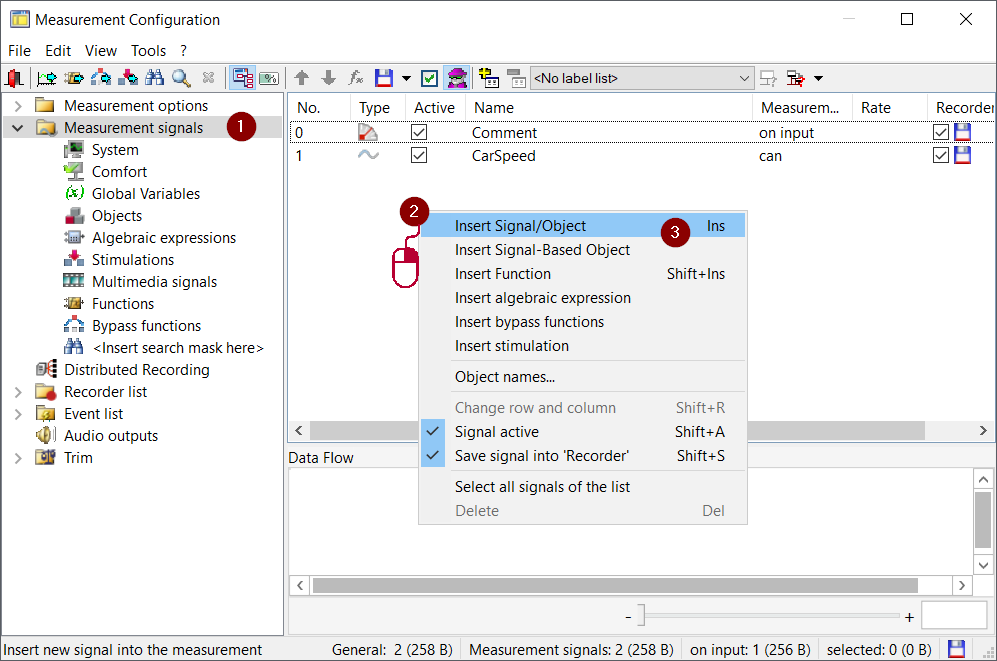Image resolution: width=997 pixels, height=661 pixels.
Task: Open the Tools menu
Action: tap(148, 50)
